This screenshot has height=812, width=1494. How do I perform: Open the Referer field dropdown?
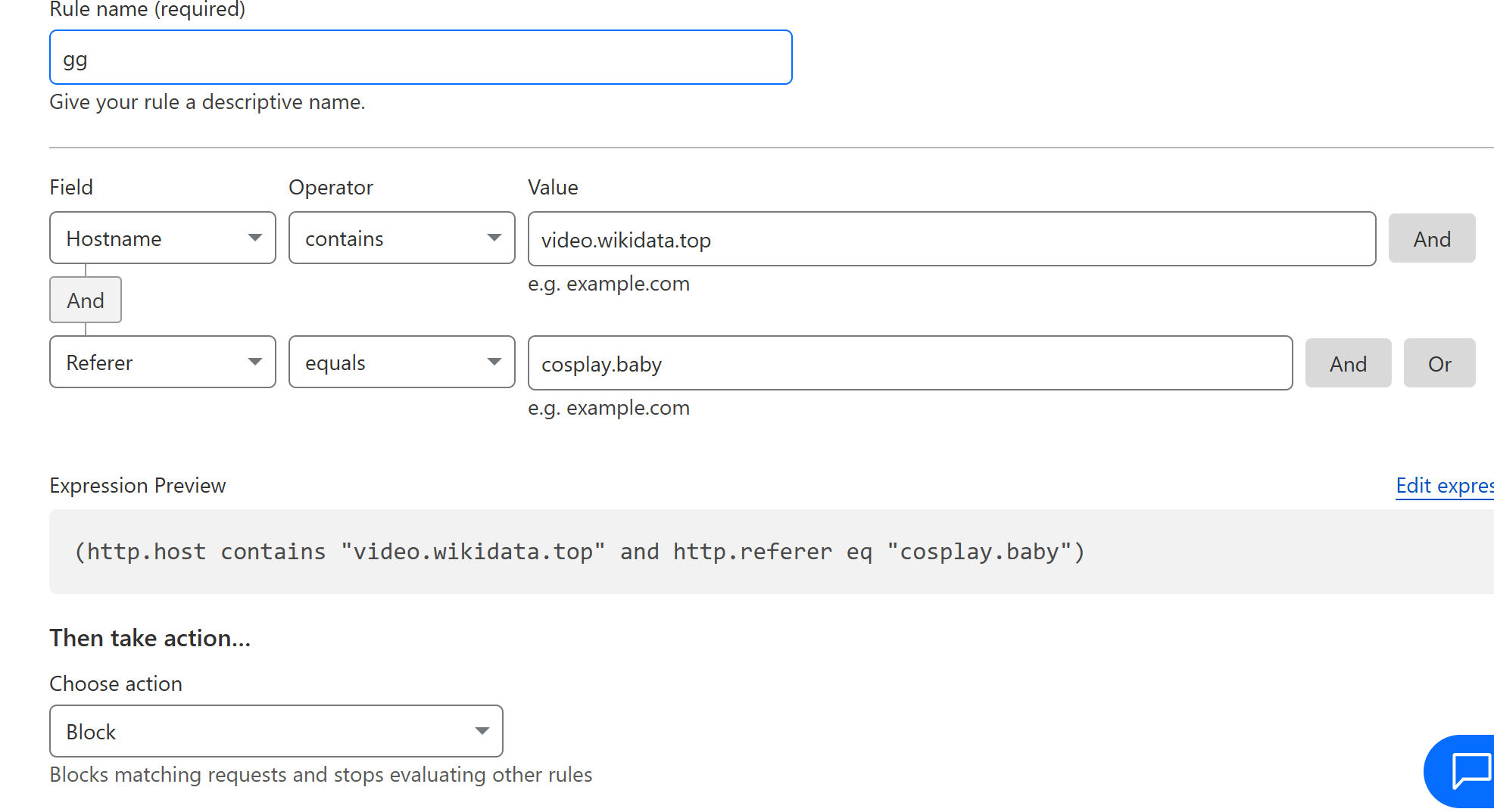[163, 362]
